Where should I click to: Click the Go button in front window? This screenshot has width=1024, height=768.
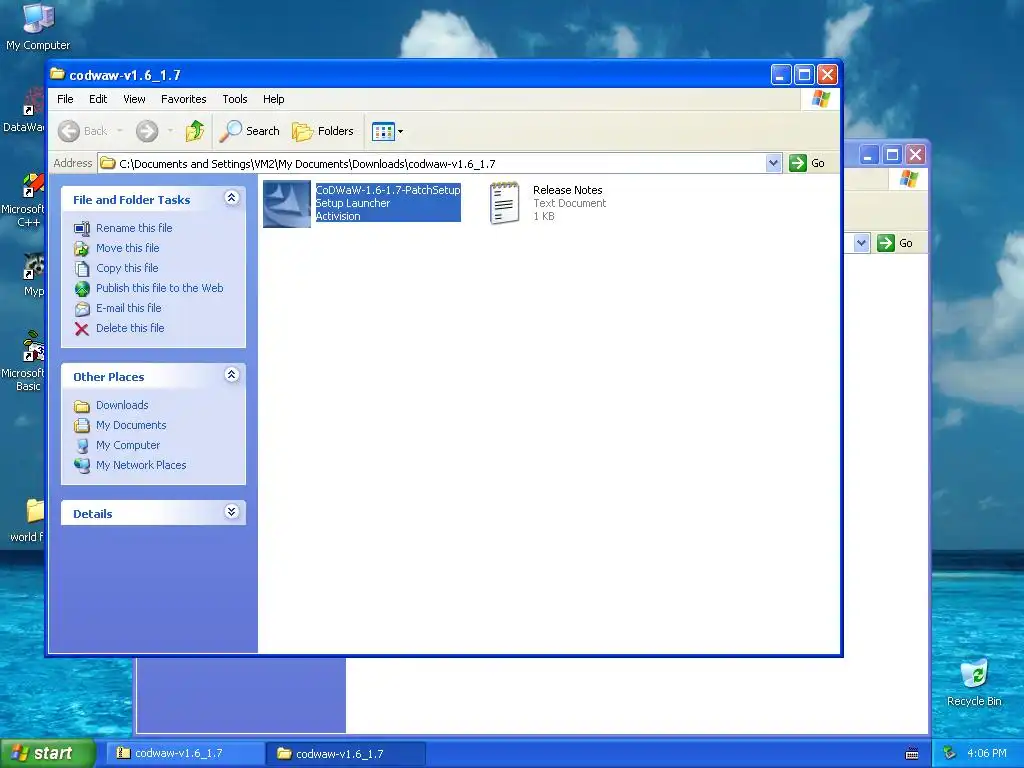[x=807, y=163]
